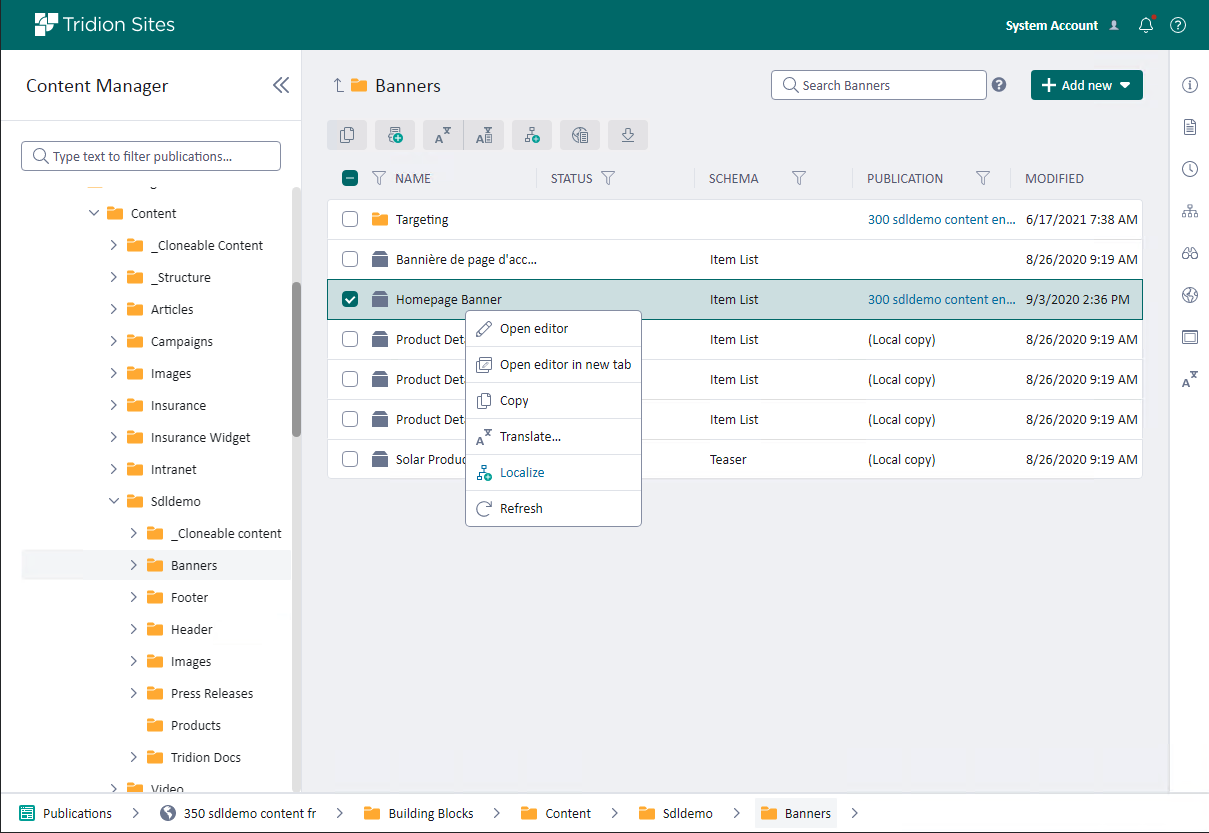Collapse the Sdldemo folder in tree
The image size is (1209, 833).
click(x=114, y=501)
